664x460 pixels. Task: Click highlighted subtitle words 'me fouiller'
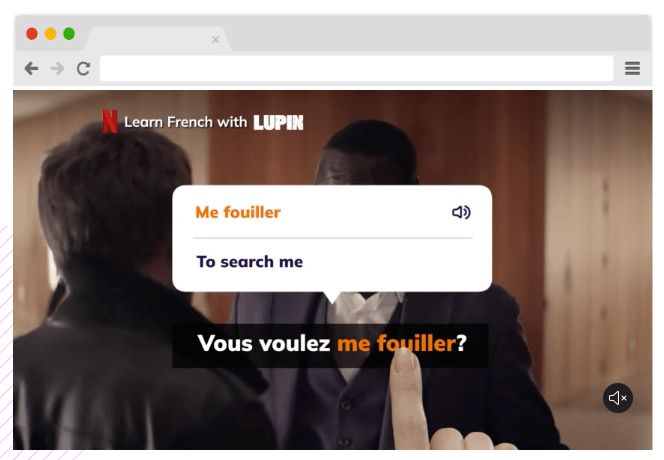(396, 344)
